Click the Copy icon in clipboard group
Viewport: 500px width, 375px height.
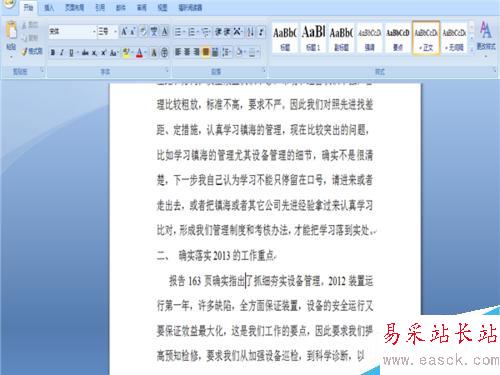pyautogui.click(x=25, y=38)
